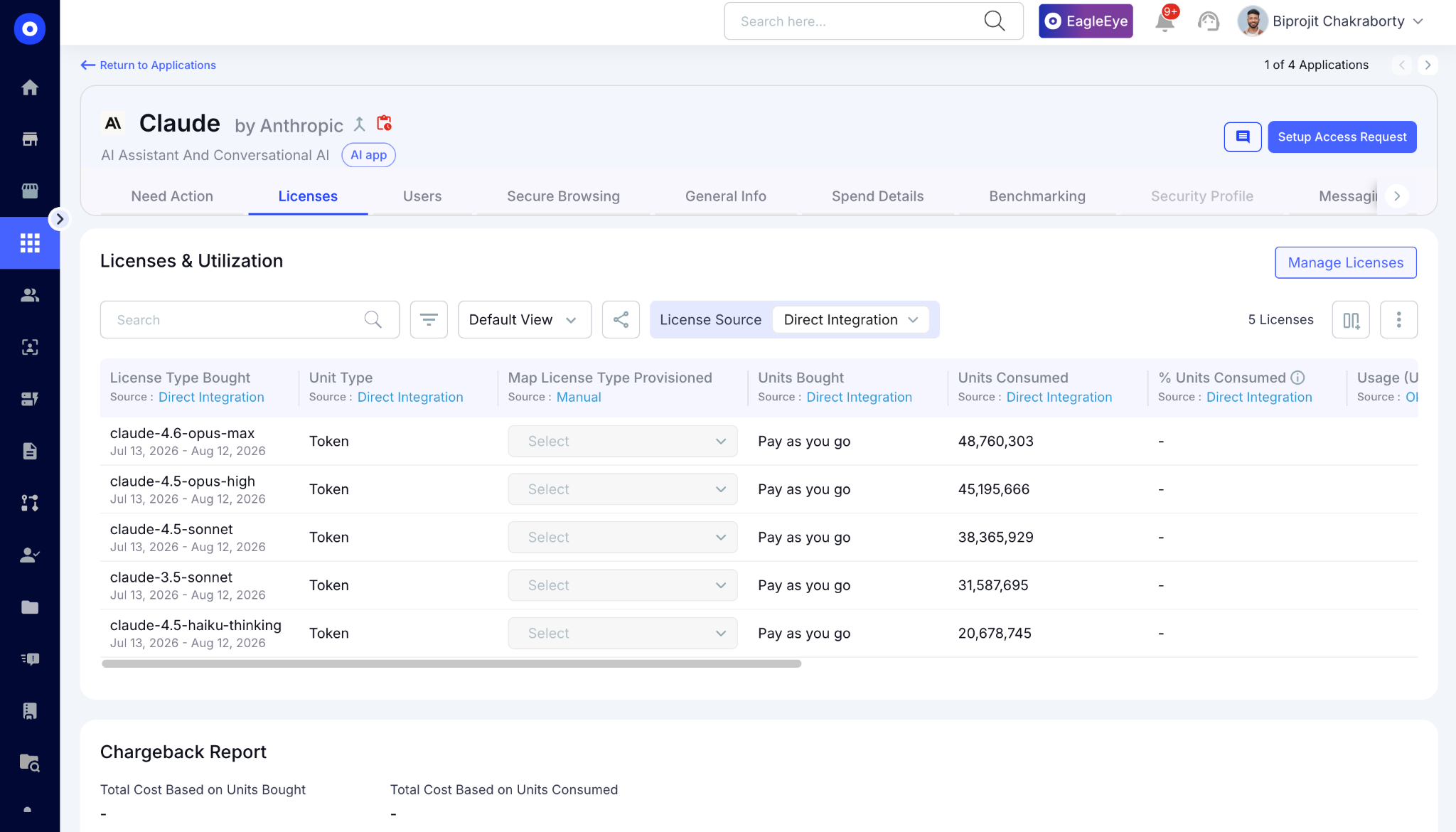The image size is (1456, 832).
Task: Click the magnifier icon in top search bar
Action: (x=995, y=21)
